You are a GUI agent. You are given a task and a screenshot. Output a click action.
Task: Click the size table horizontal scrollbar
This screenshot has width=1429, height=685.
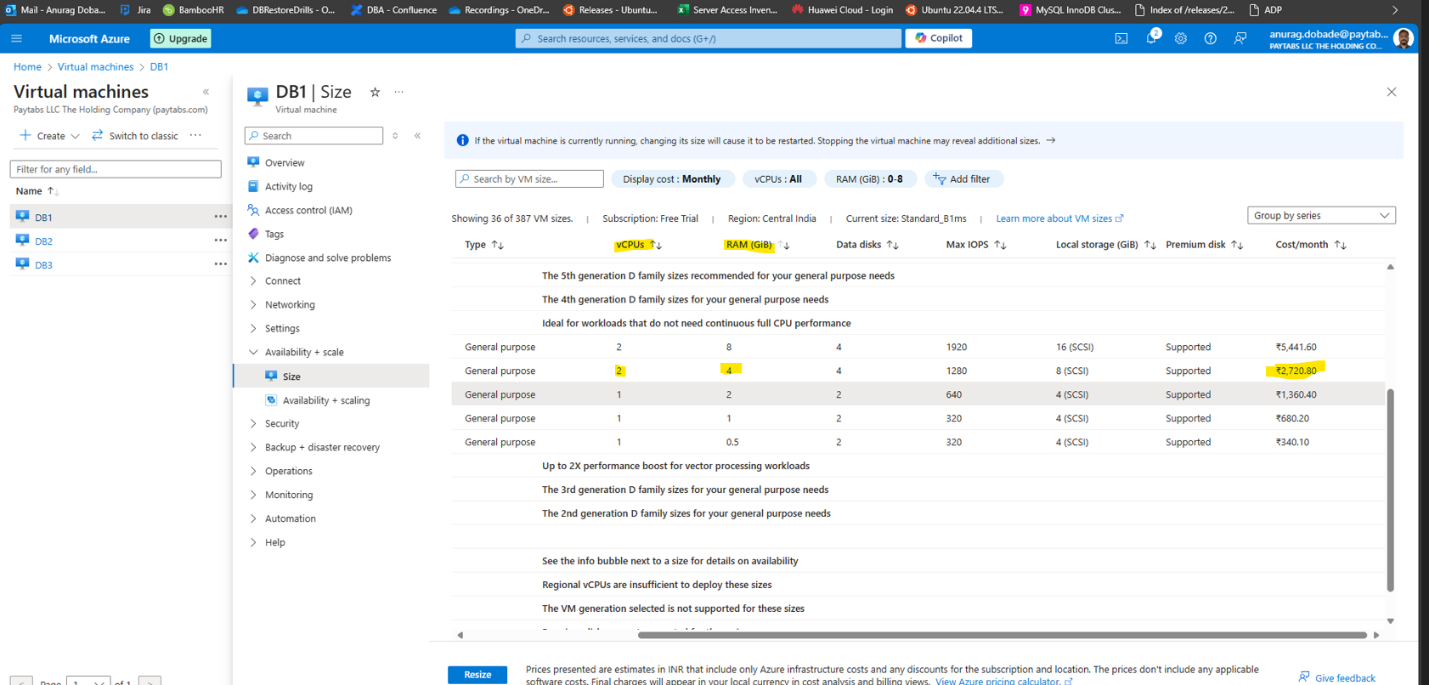(1002, 635)
